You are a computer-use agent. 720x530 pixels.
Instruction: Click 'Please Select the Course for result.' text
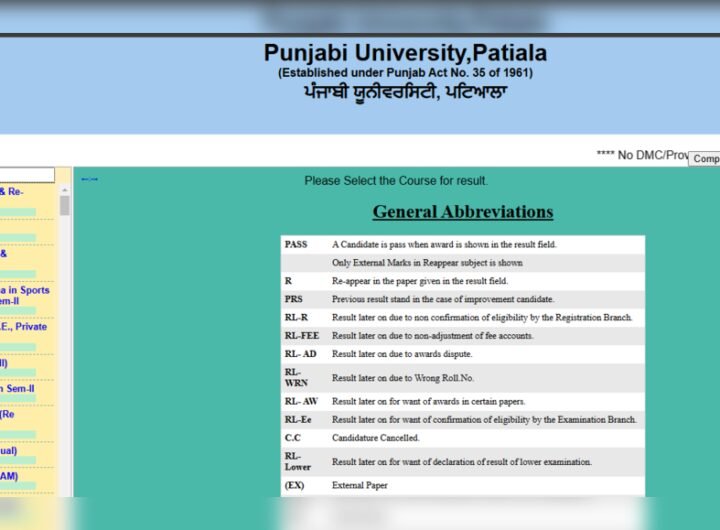396,180
